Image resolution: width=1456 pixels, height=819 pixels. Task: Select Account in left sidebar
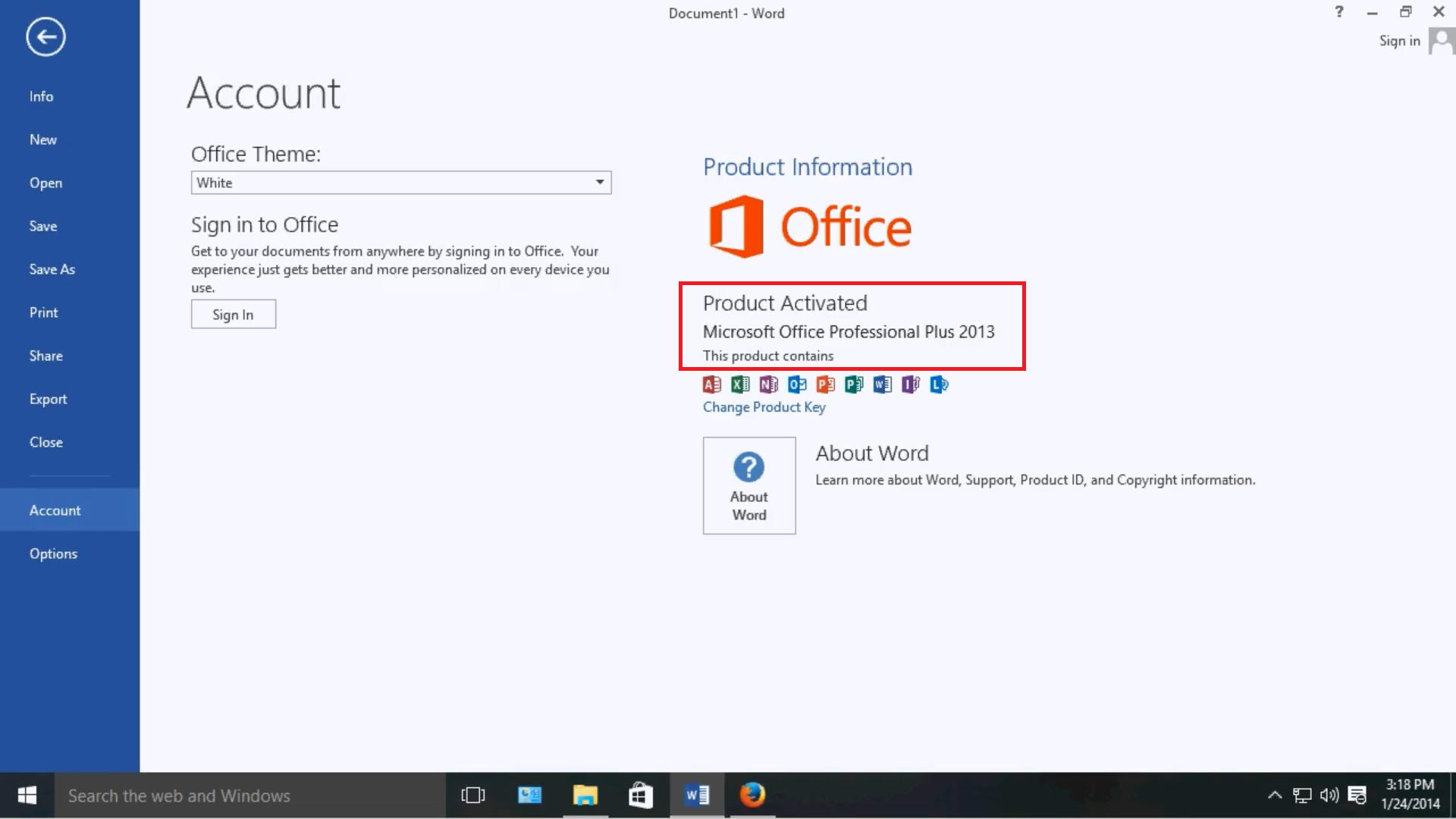click(x=55, y=510)
